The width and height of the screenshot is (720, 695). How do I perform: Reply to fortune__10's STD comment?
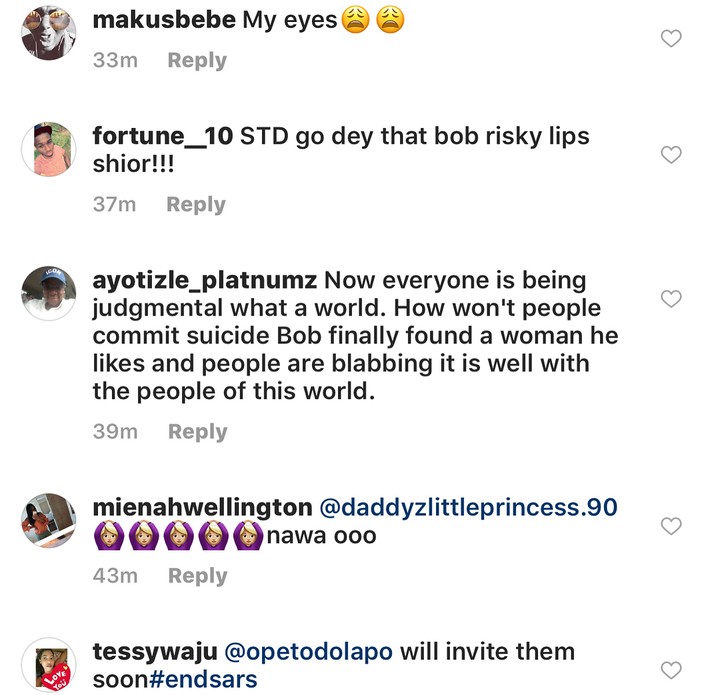tap(196, 205)
